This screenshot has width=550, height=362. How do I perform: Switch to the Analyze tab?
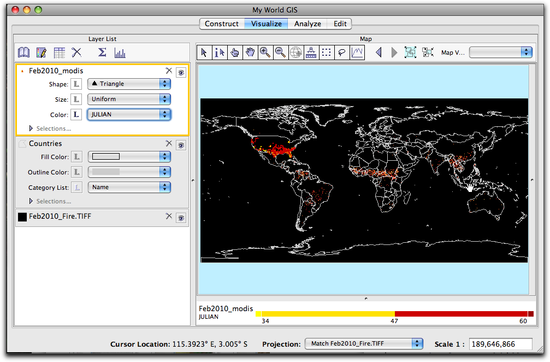(x=308, y=24)
